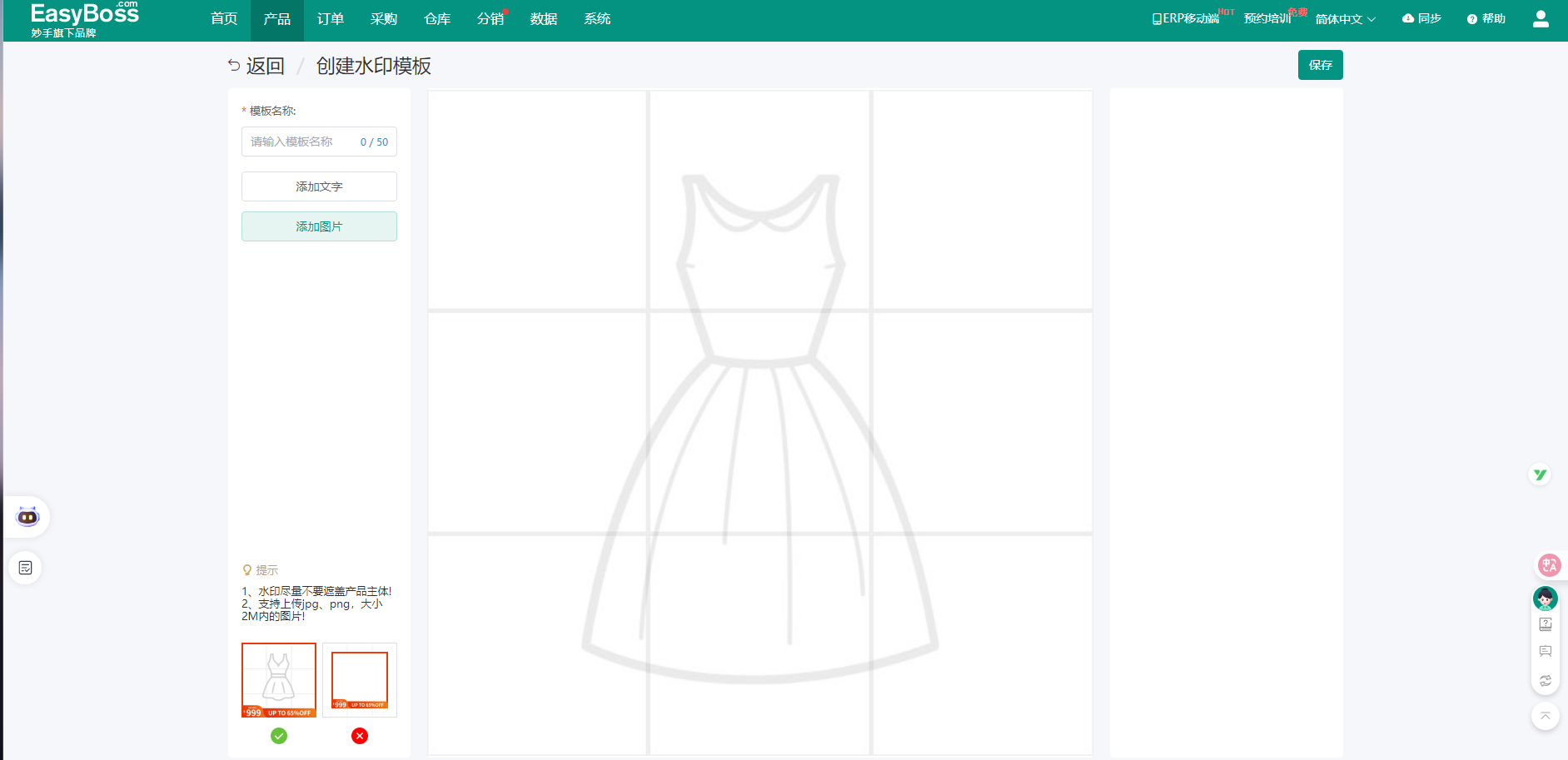This screenshot has width=1568, height=760.
Task: Open the 帮助 help link
Action: coord(1486,19)
